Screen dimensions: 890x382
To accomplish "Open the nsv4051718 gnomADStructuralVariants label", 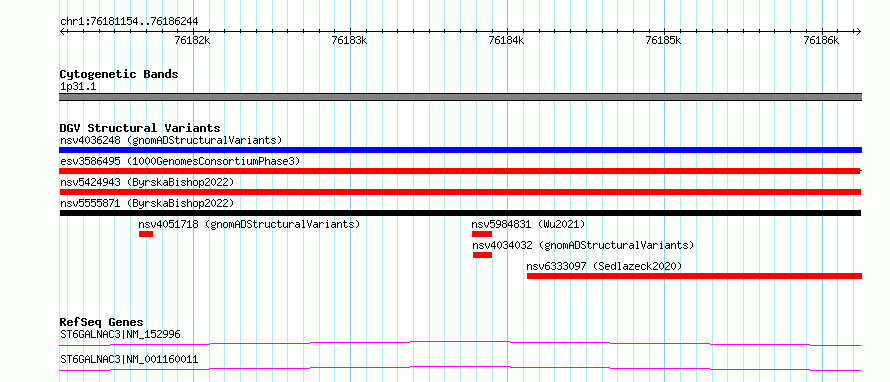I will [x=249, y=224].
